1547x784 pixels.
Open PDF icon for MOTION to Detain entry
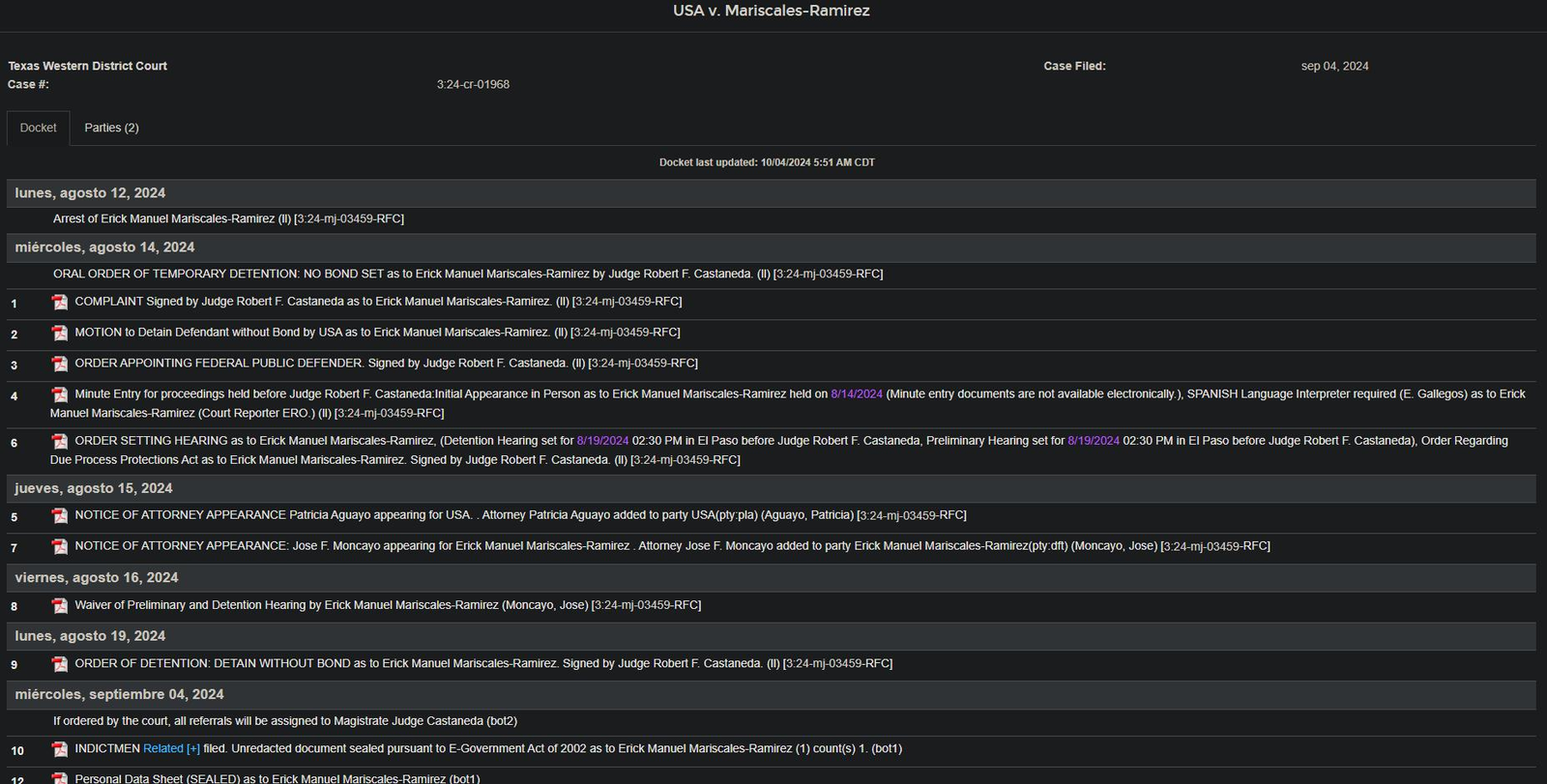click(60, 334)
